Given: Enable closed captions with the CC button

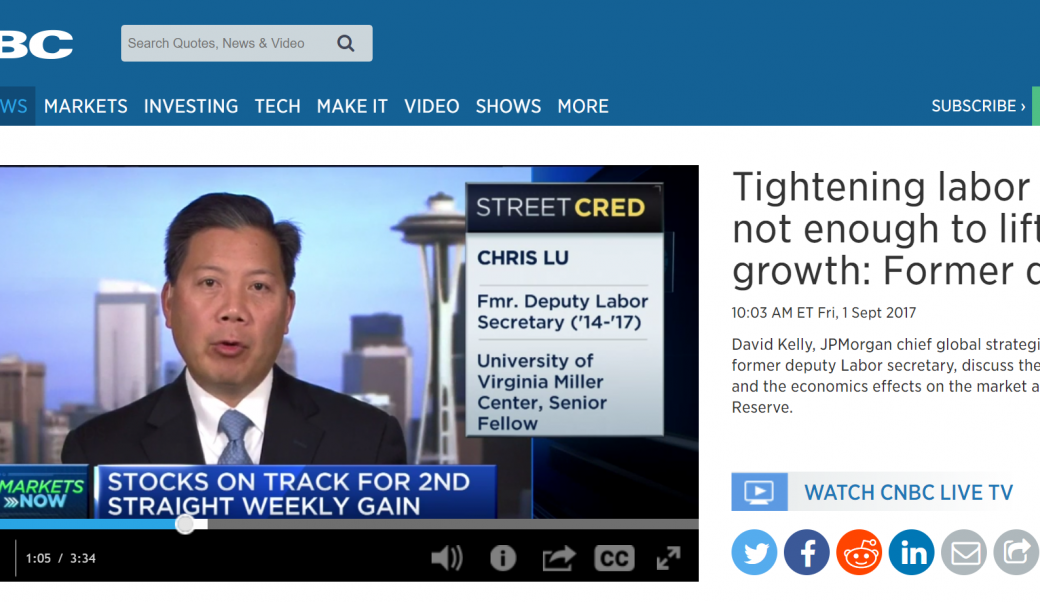Looking at the screenshot, I should pos(614,559).
